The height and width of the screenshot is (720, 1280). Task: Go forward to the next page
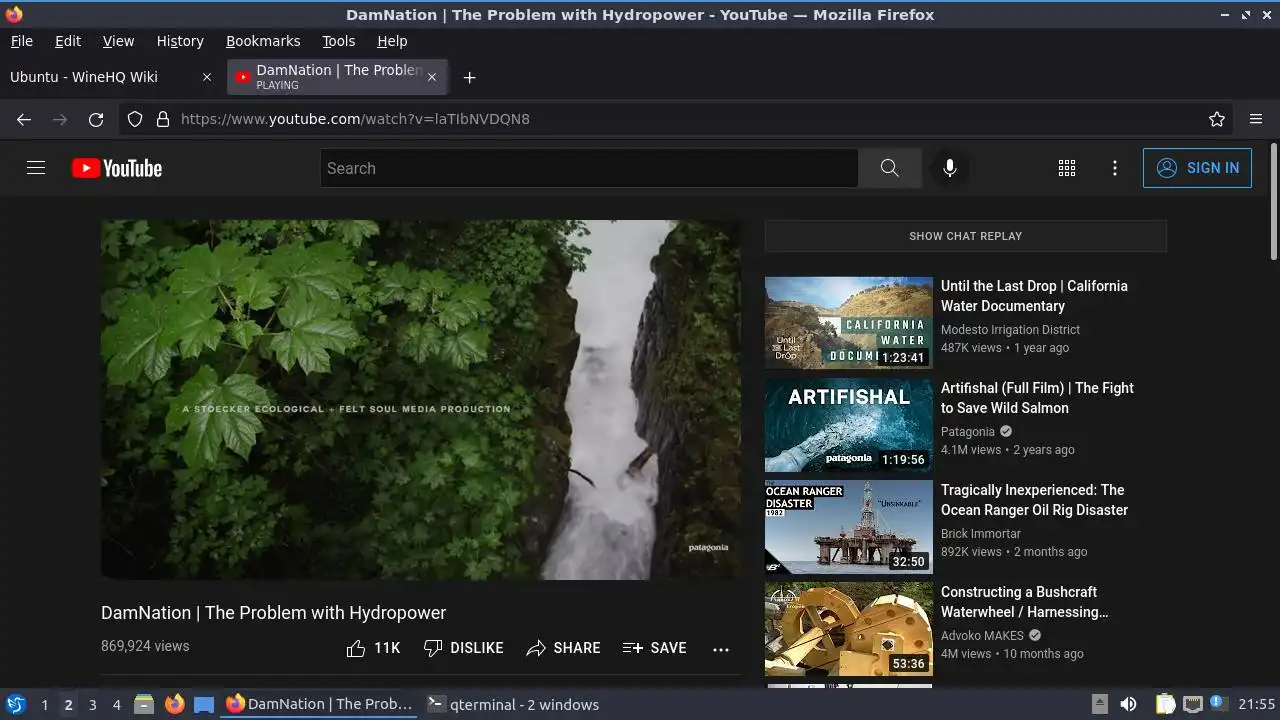click(60, 119)
